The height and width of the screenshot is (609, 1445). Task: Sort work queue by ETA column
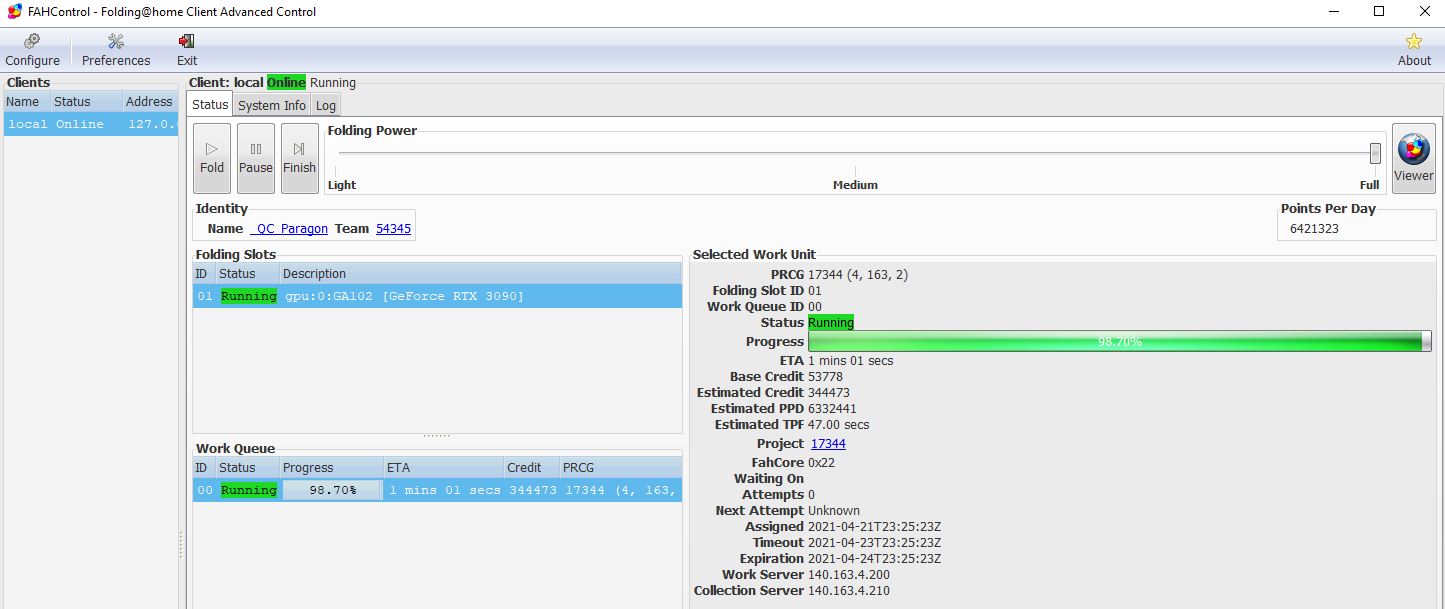pos(444,468)
